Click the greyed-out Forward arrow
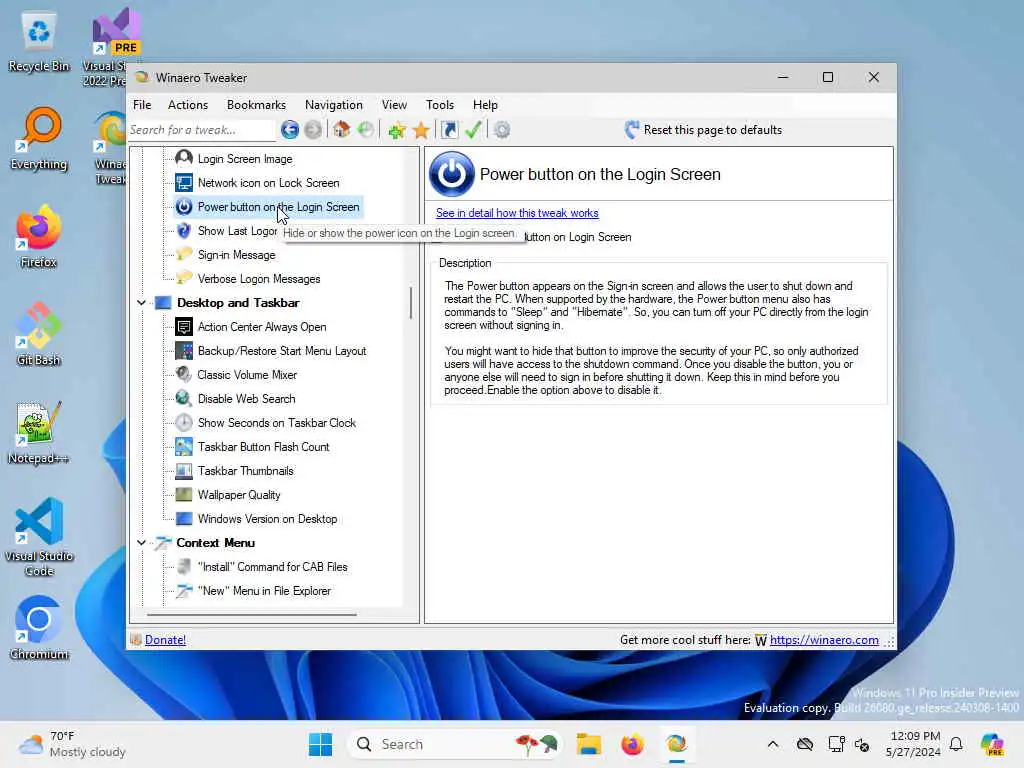 [313, 130]
